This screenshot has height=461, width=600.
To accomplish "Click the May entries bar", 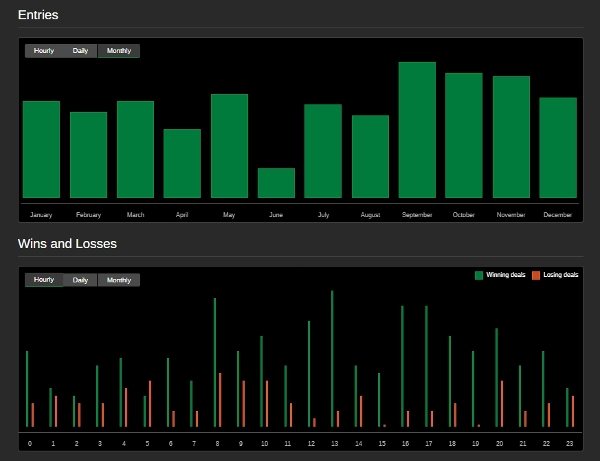I will [229, 146].
